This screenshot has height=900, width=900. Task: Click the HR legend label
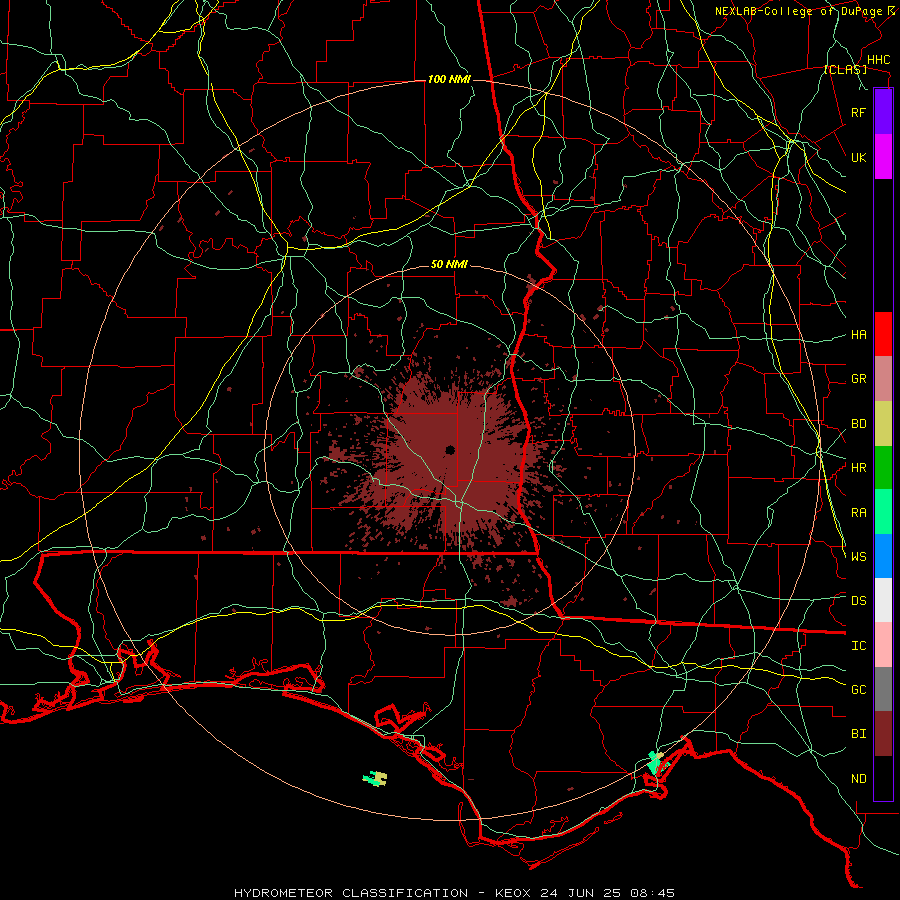pyautogui.click(x=858, y=468)
